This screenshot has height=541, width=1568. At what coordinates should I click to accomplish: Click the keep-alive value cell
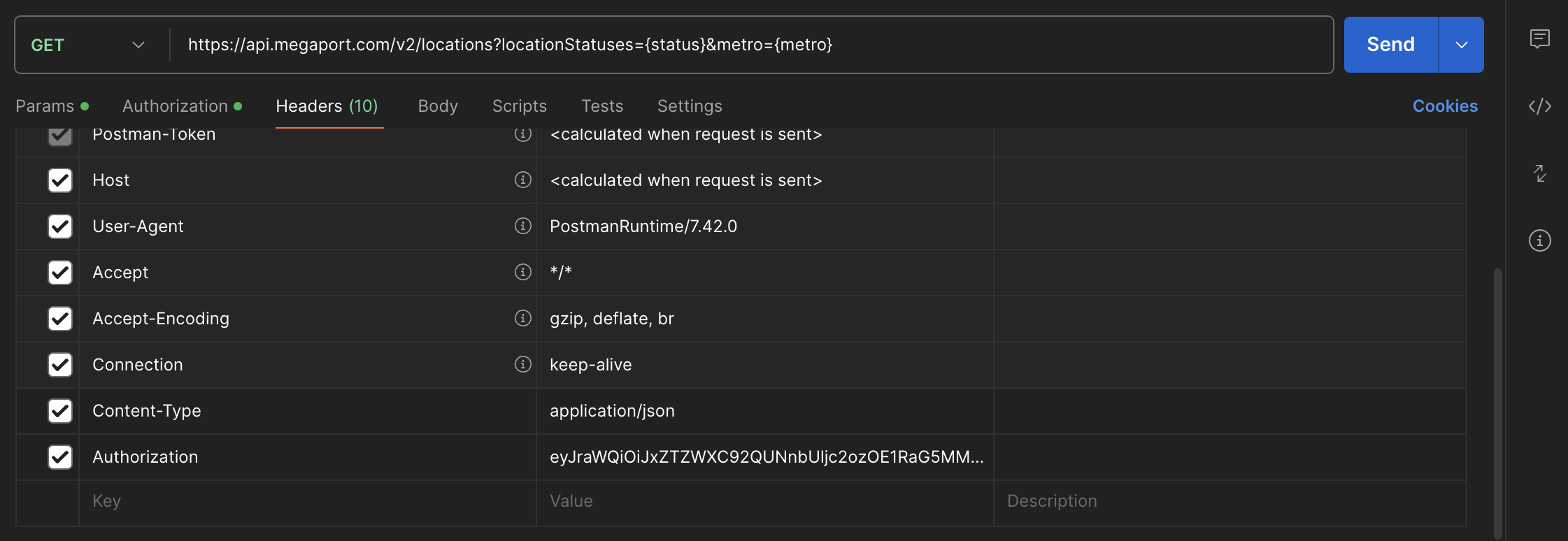(765, 365)
